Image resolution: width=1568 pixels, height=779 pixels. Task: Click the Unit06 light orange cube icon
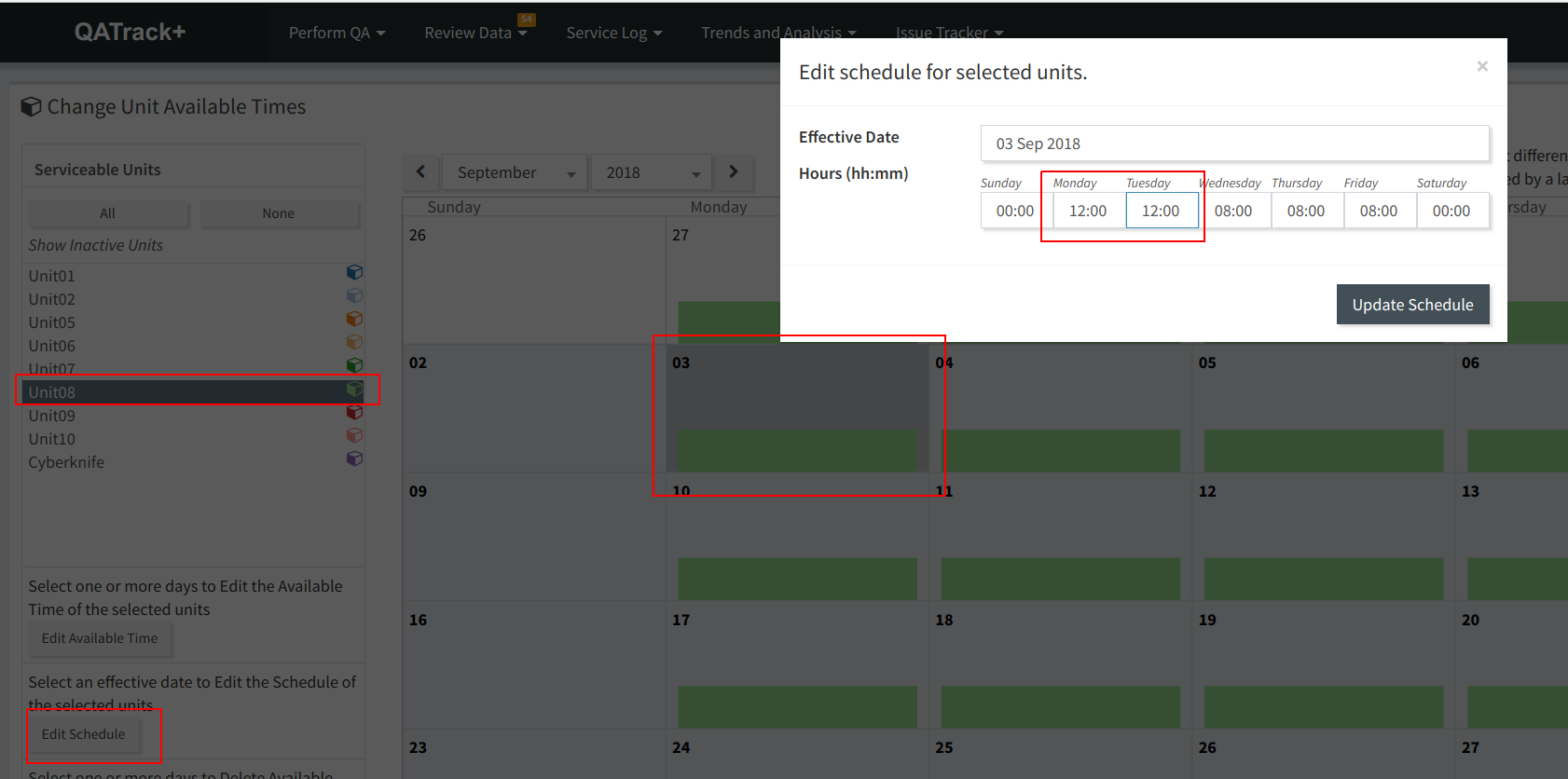click(354, 342)
